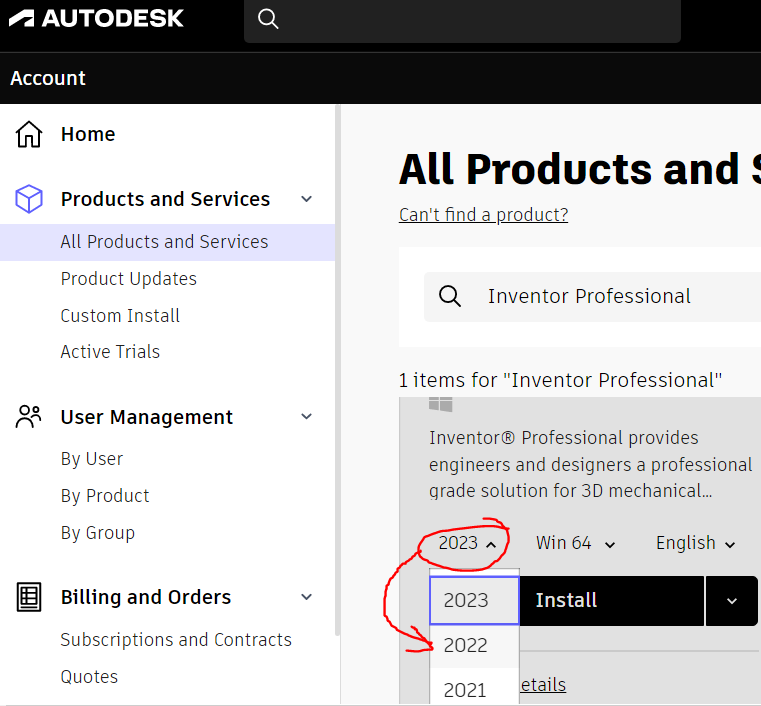Open the arrow dropdown beside Install
The width and height of the screenshot is (761, 706).
point(732,600)
